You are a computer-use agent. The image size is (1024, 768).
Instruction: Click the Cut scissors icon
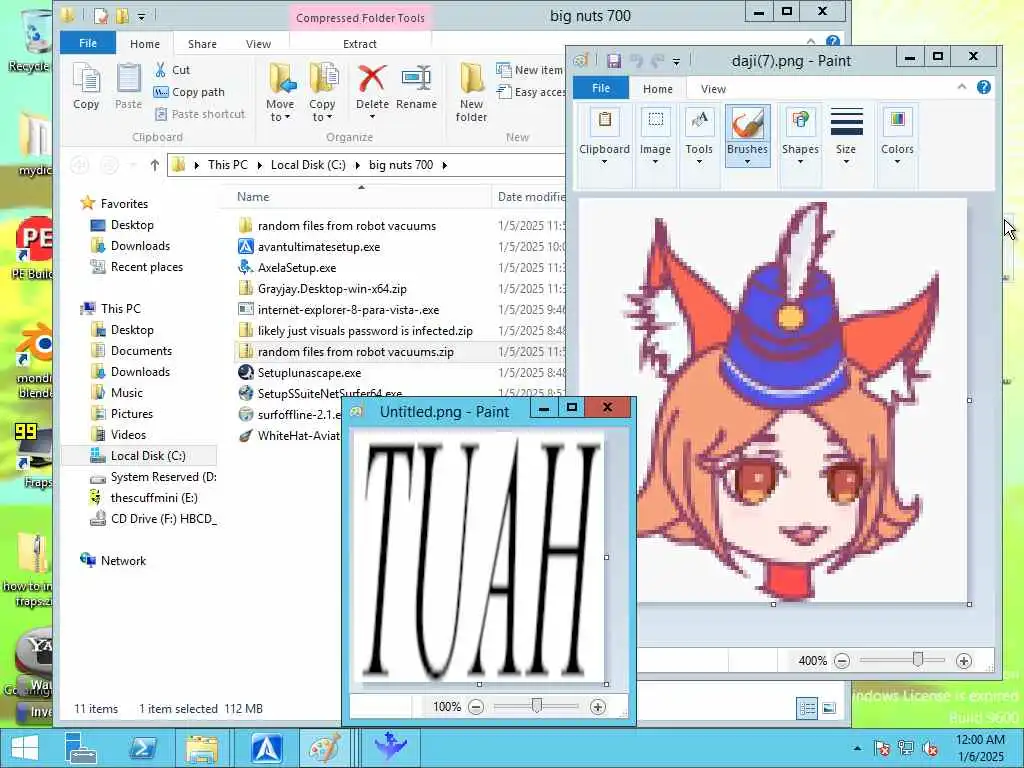(x=160, y=69)
